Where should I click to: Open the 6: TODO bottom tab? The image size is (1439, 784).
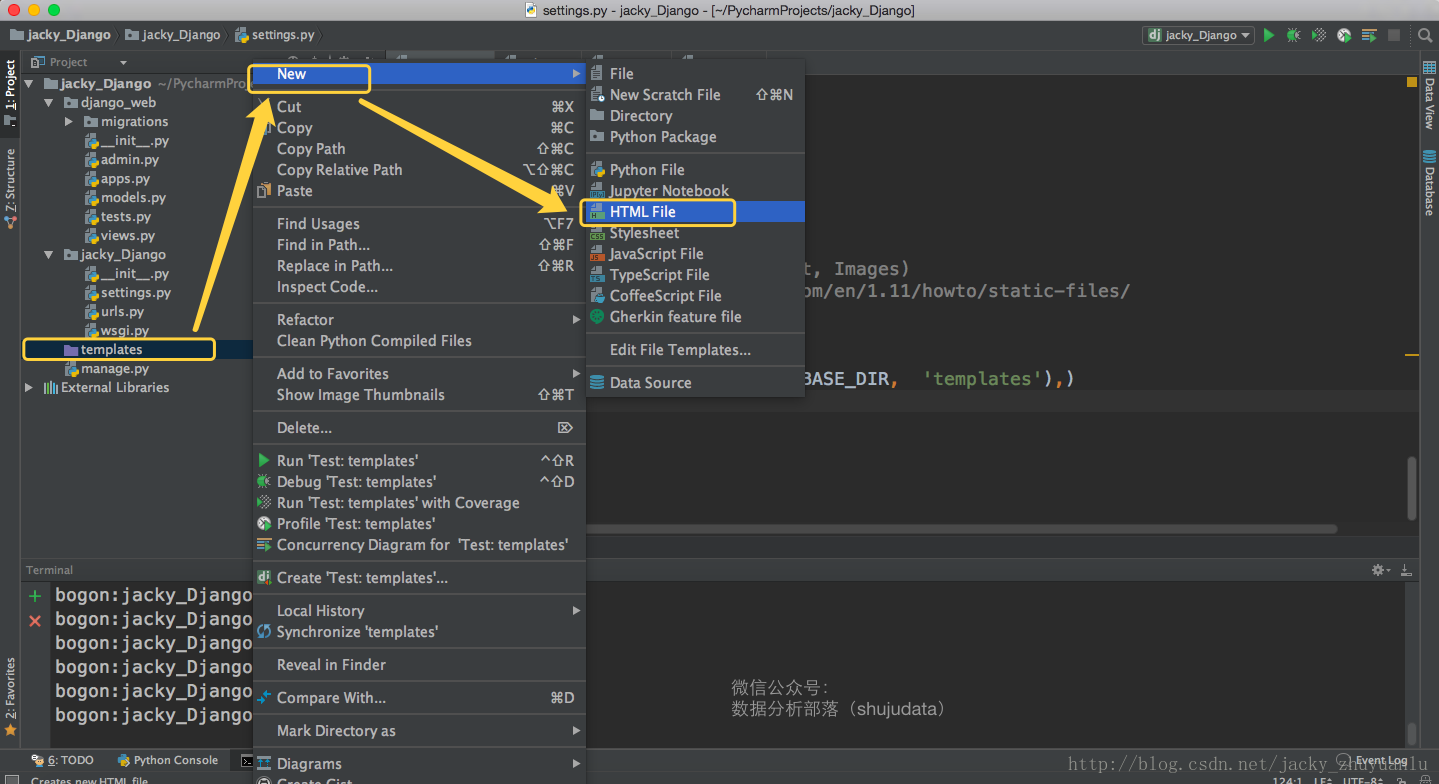63,761
